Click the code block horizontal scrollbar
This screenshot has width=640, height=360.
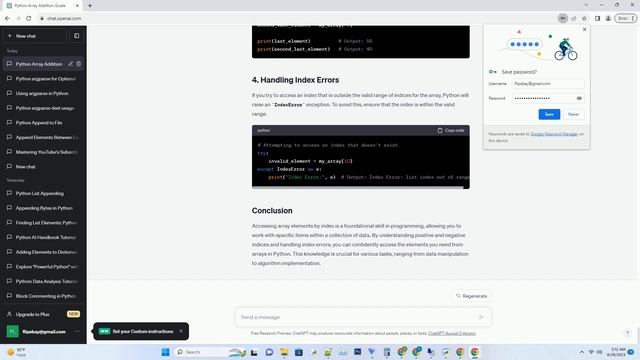(x=358, y=187)
